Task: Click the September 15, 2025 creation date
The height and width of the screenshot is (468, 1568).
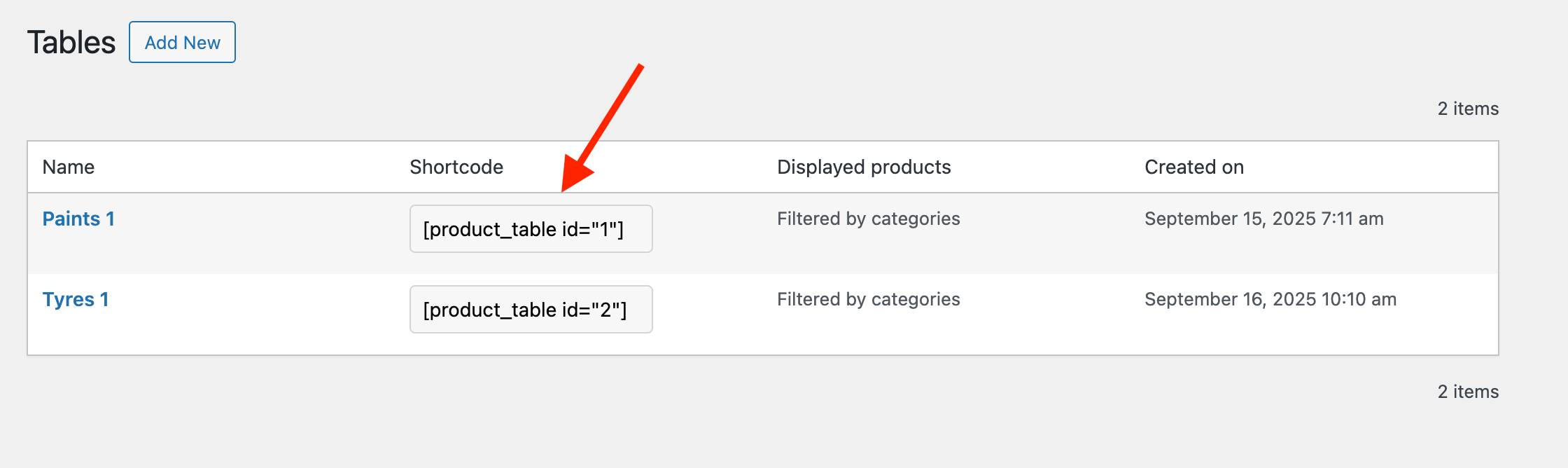Action: (1263, 219)
